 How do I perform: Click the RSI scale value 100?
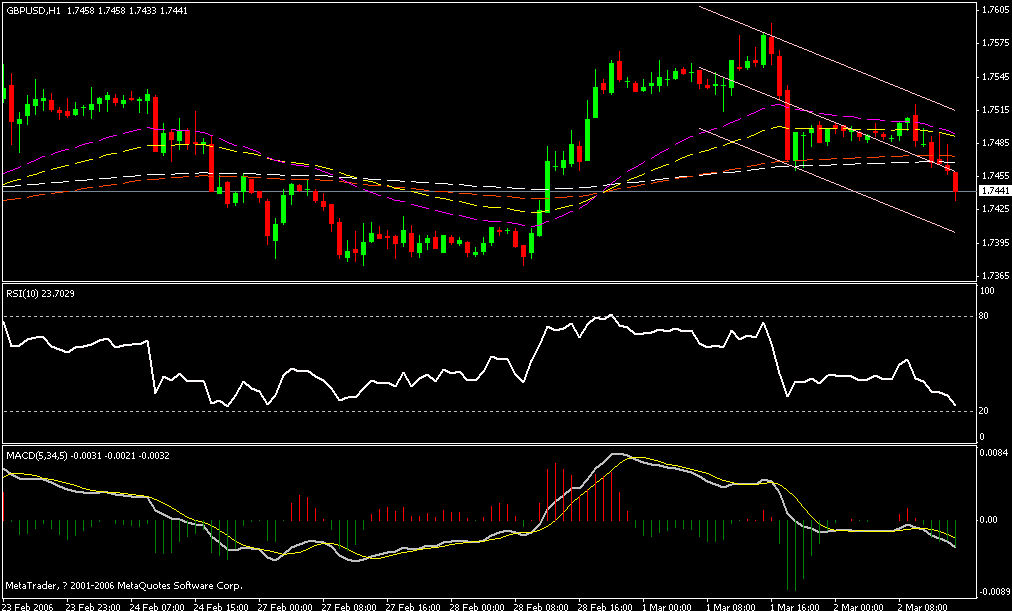pyautogui.click(x=987, y=291)
